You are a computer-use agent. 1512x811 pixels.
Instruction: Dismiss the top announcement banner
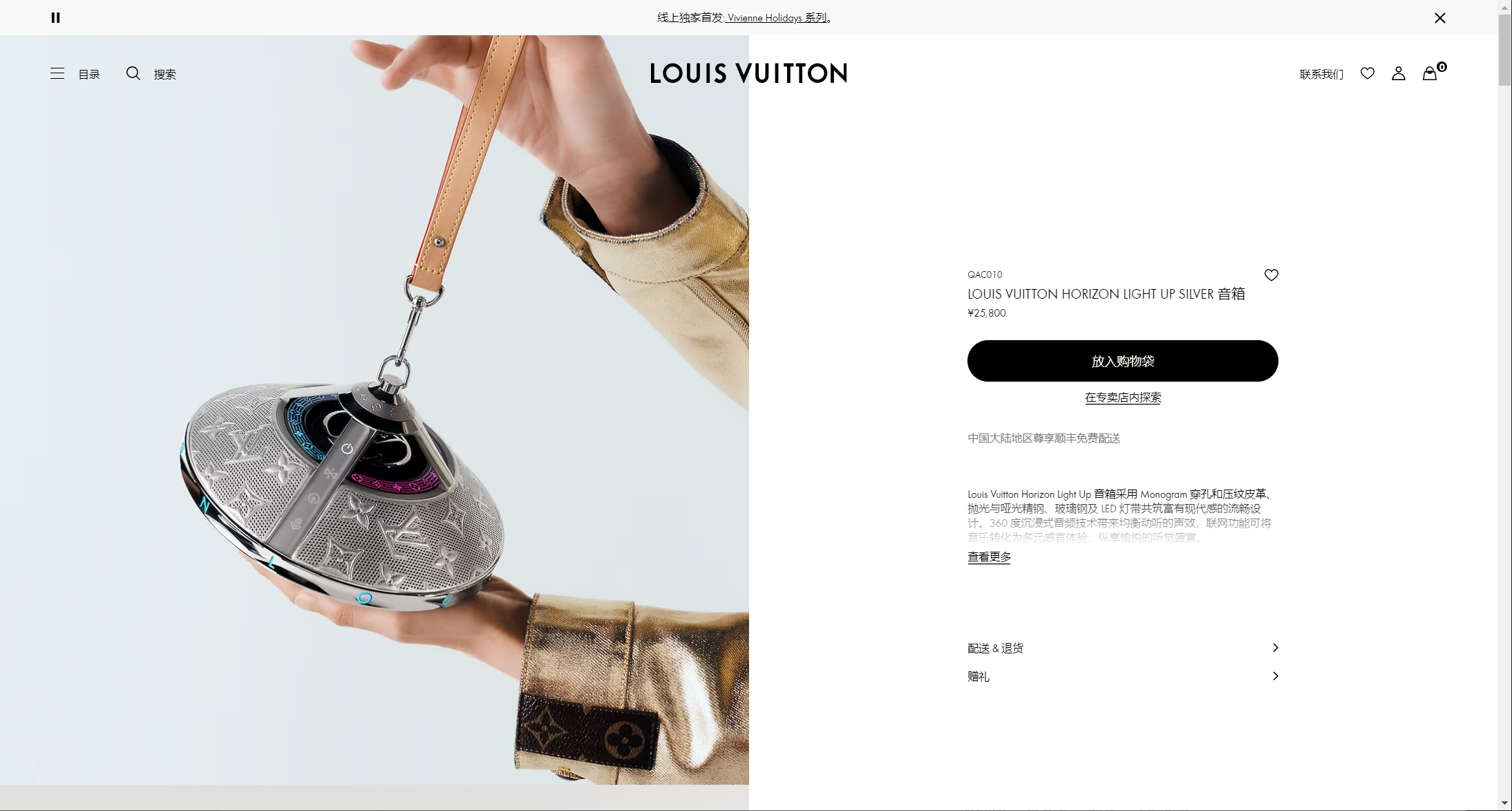tap(1440, 18)
